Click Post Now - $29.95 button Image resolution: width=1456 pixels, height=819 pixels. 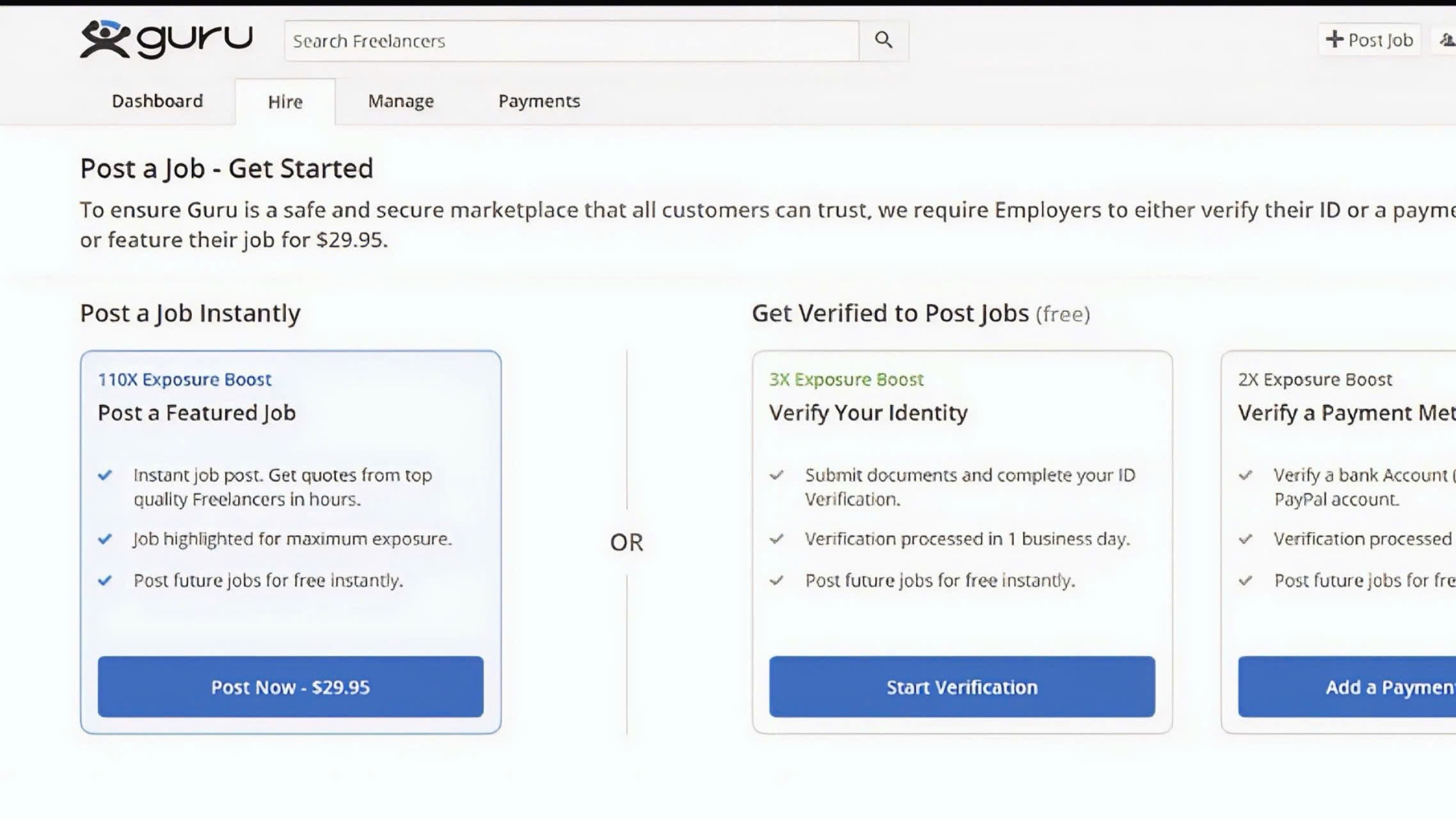pyautogui.click(x=290, y=687)
